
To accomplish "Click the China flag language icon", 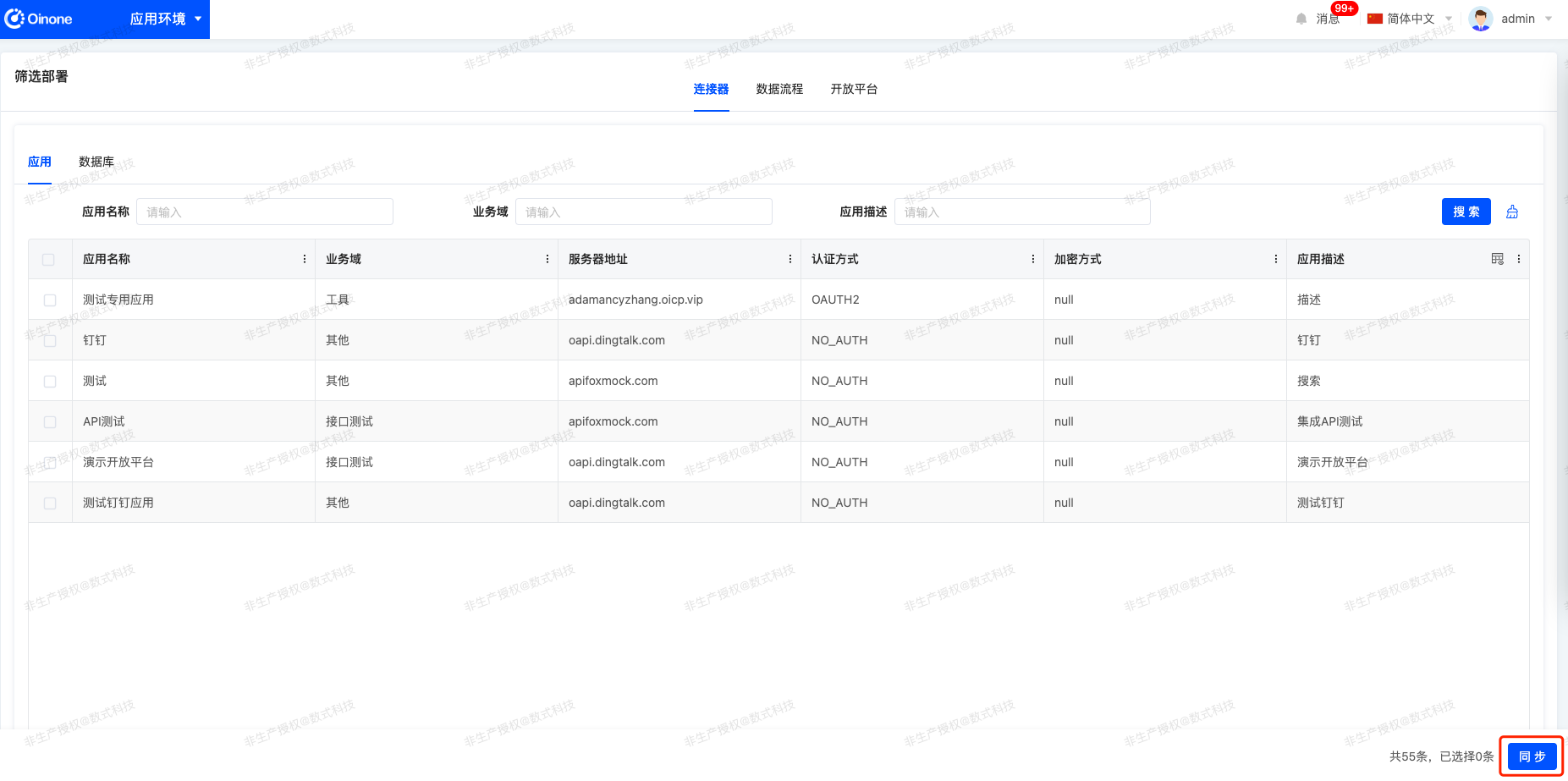I will 1375,19.
